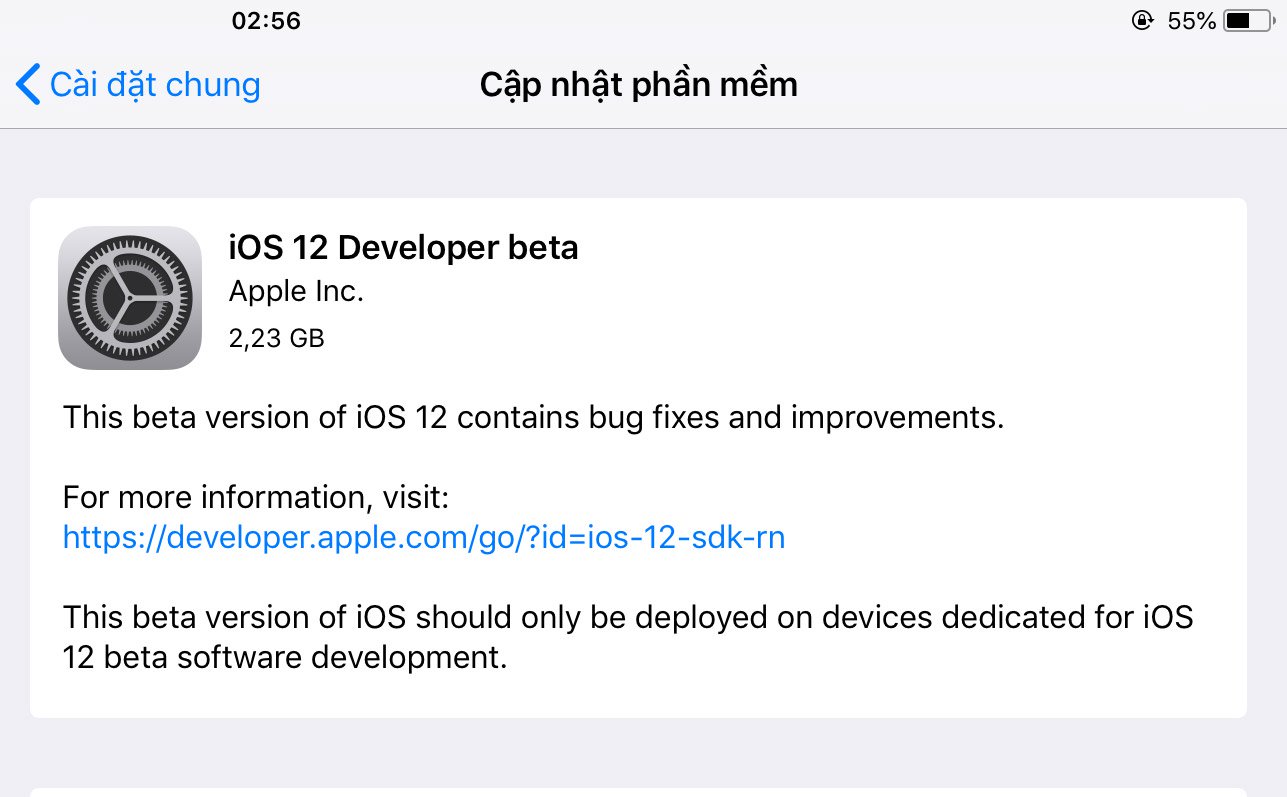The height and width of the screenshot is (797, 1287).
Task: Open the developer.apple.com release notes link
Action: (423, 537)
